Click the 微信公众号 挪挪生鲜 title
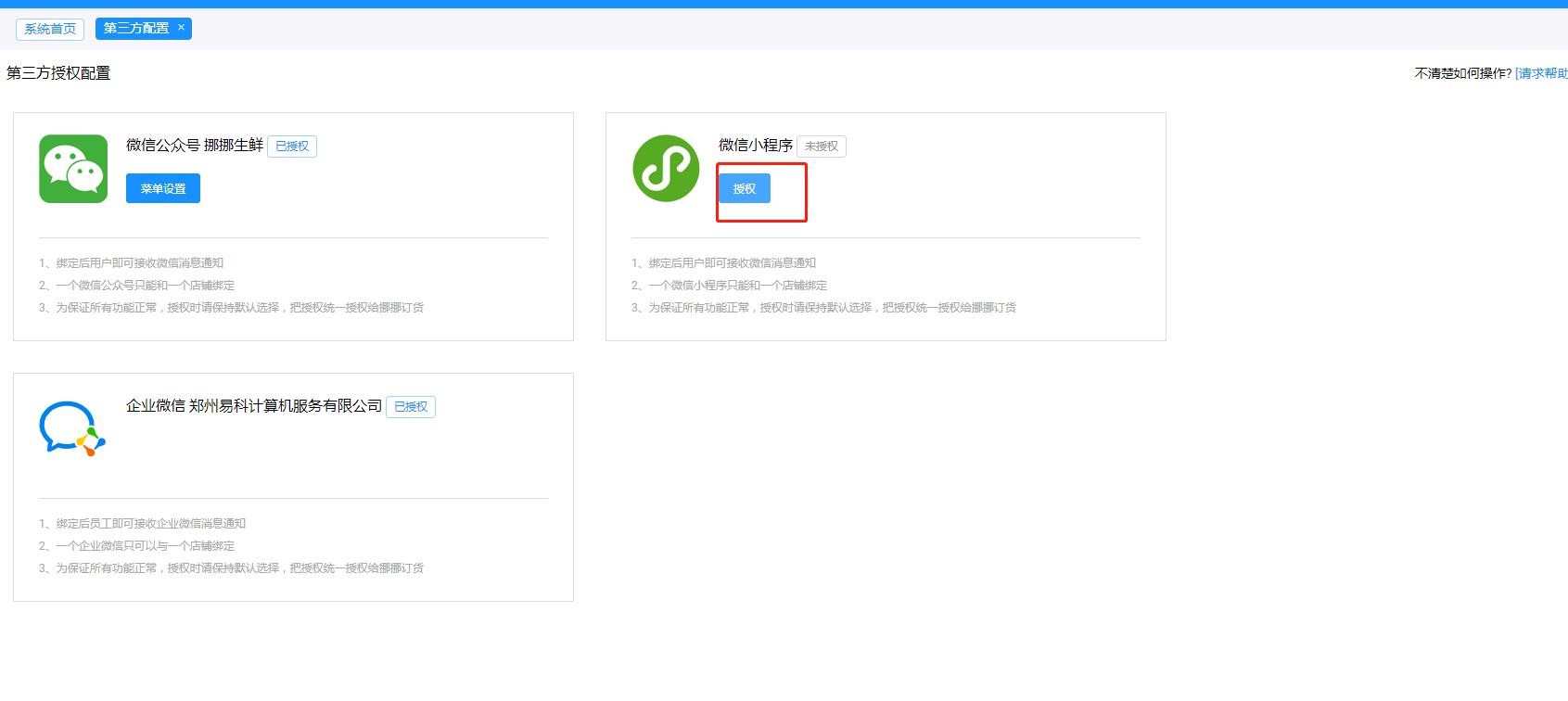 (195, 146)
